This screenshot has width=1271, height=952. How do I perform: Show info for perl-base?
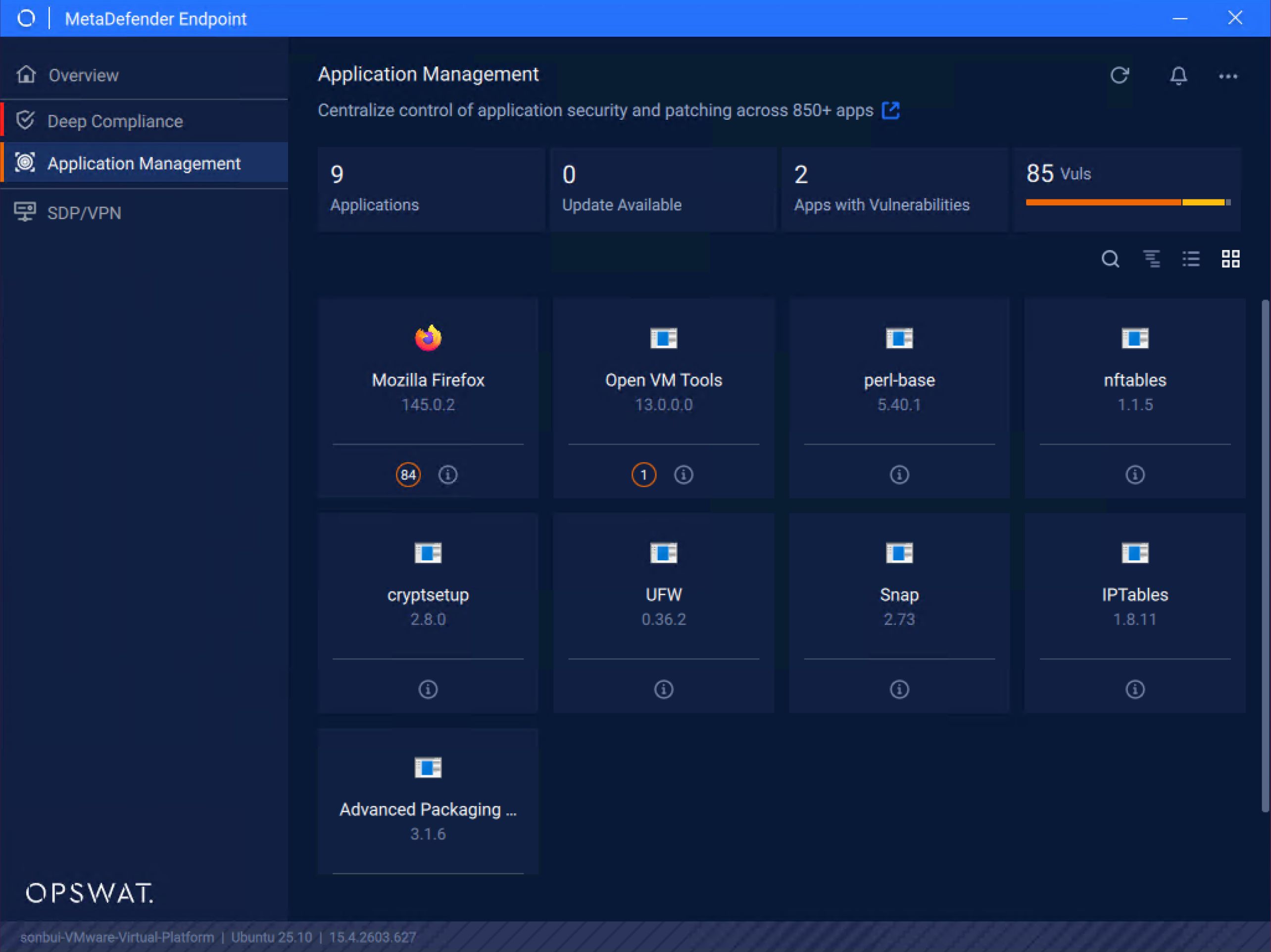pyautogui.click(x=899, y=475)
